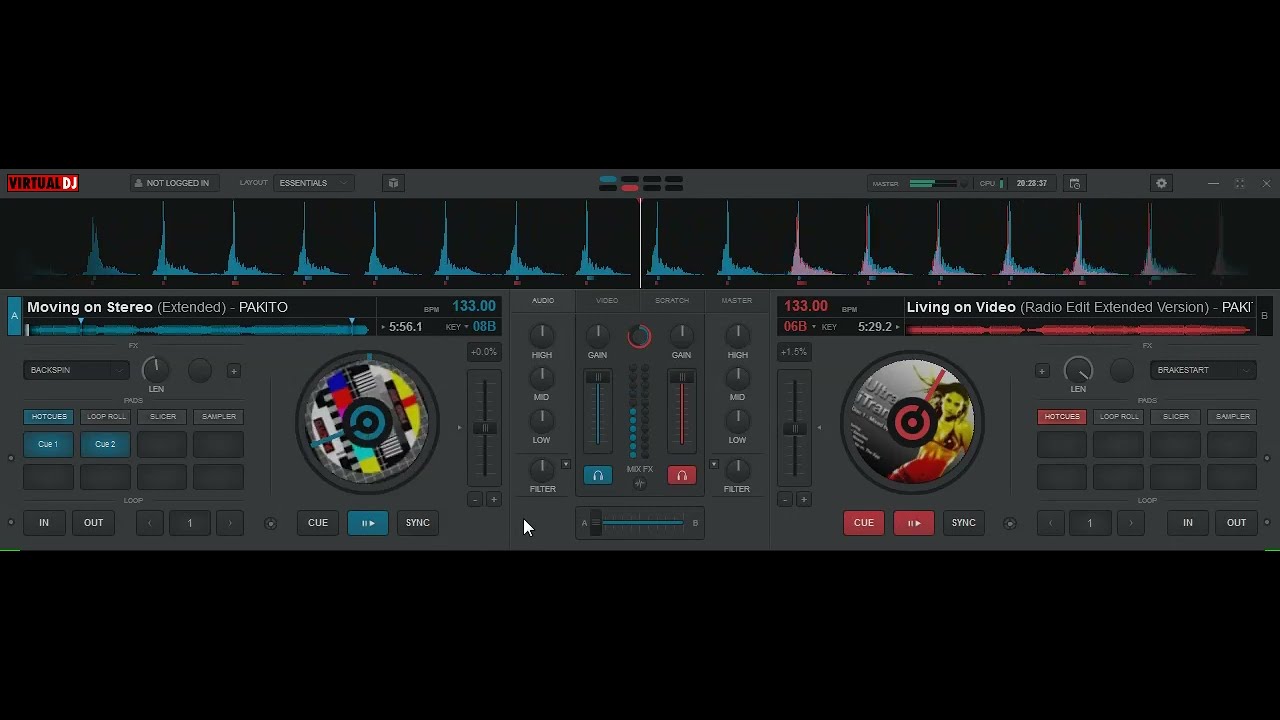This screenshot has height=720, width=1280.
Task: Switch to the SCRATCH mixer tab
Action: pos(672,300)
